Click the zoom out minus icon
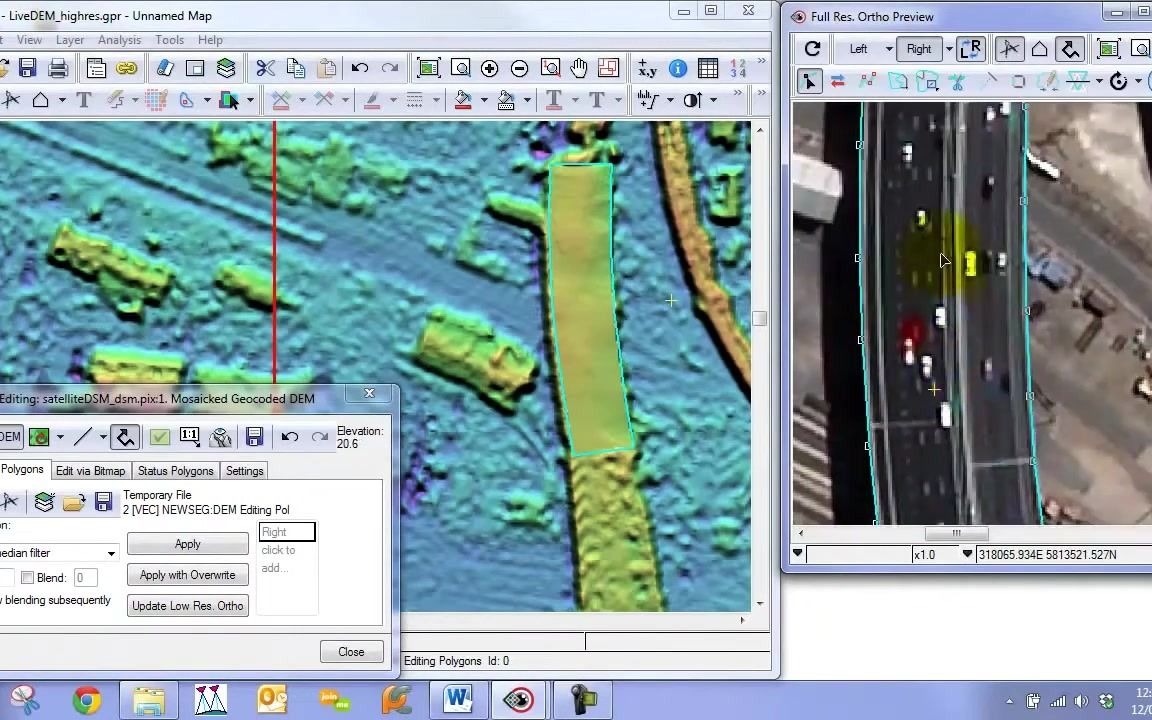The image size is (1152, 720). coord(519,68)
